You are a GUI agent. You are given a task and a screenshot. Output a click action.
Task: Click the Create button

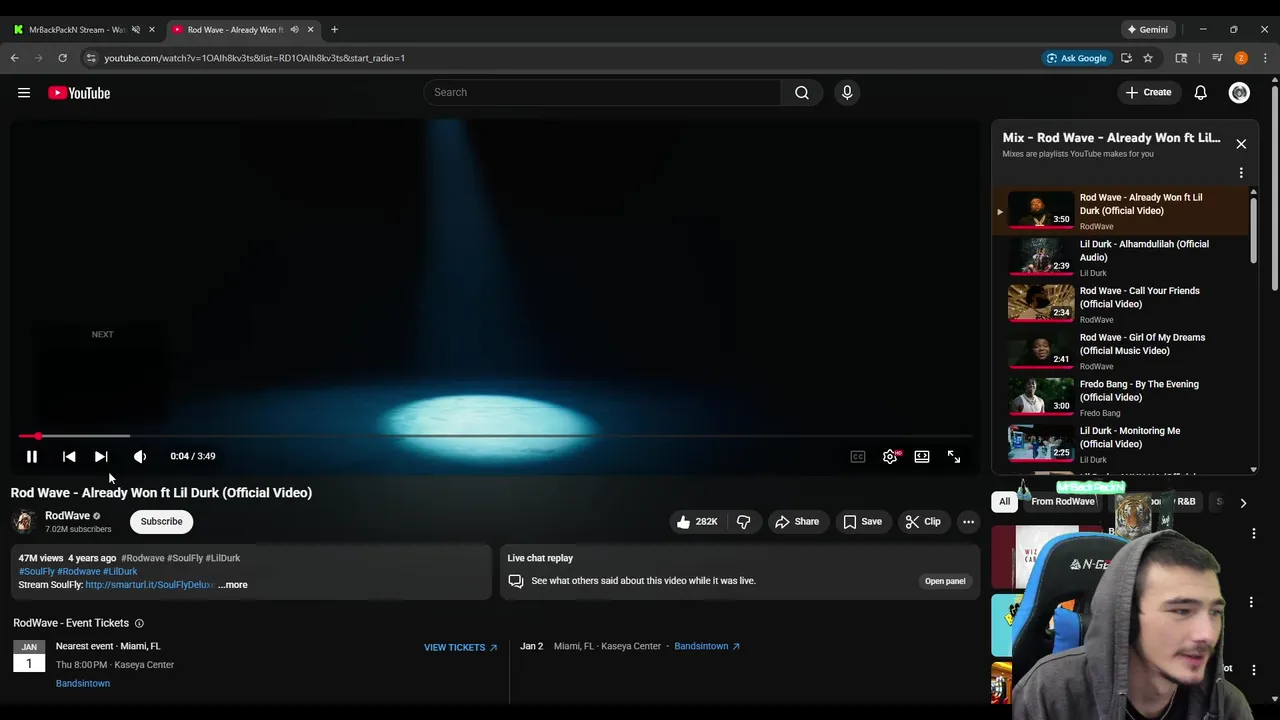[x=1148, y=92]
